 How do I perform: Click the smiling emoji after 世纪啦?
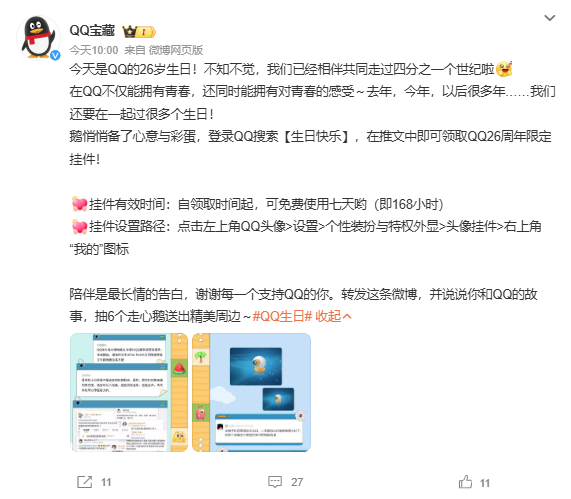pyautogui.click(x=504, y=69)
